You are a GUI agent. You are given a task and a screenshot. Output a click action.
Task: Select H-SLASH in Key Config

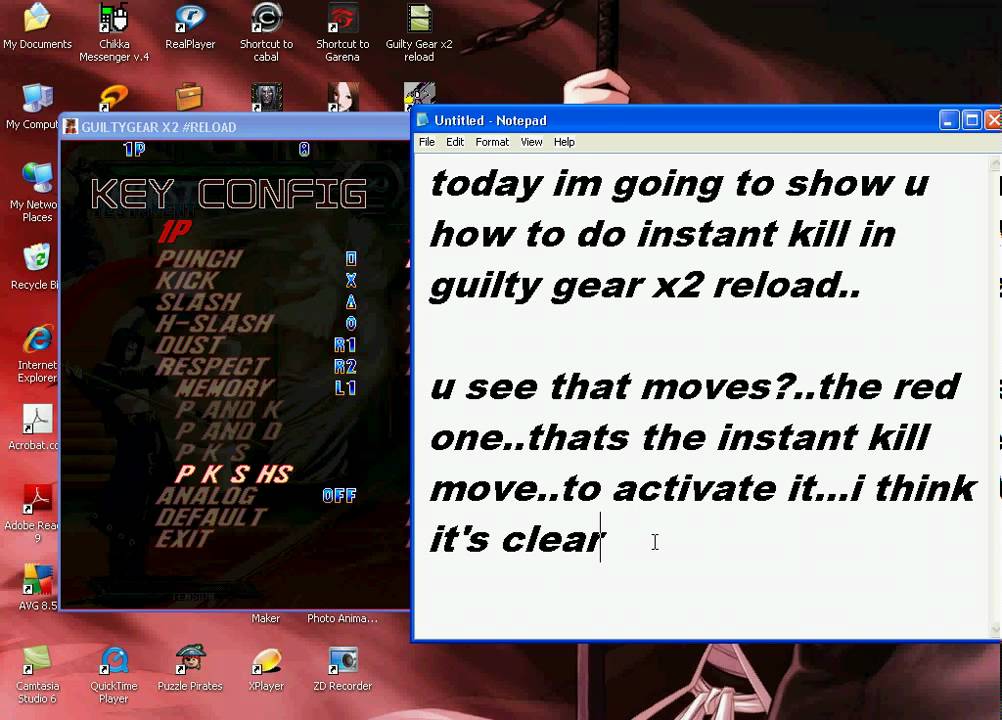coord(215,323)
